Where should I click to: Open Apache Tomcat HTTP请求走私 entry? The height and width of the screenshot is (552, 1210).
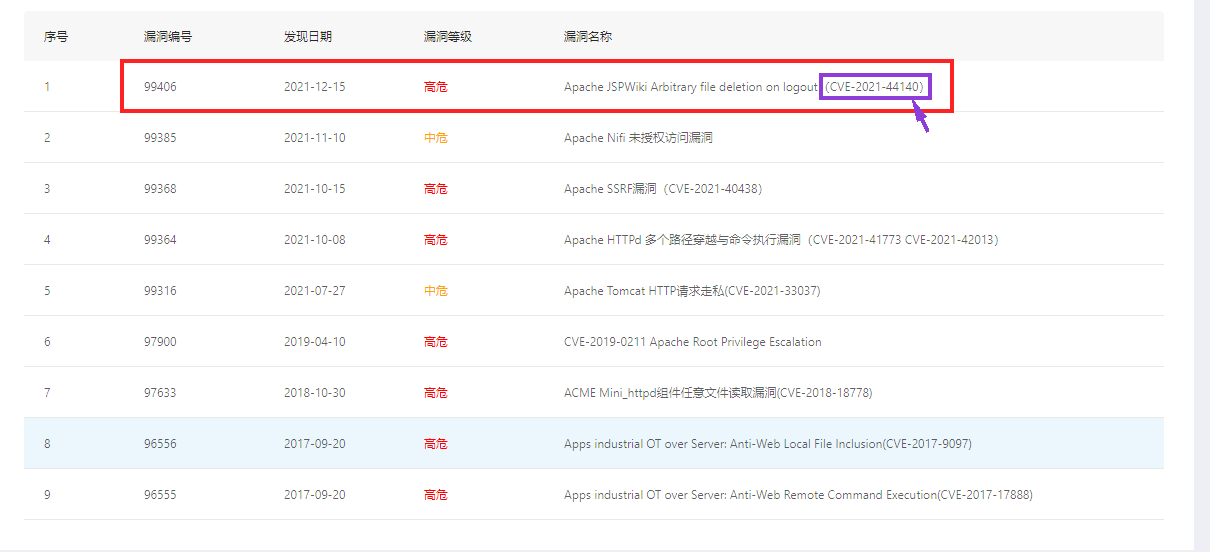pos(692,291)
